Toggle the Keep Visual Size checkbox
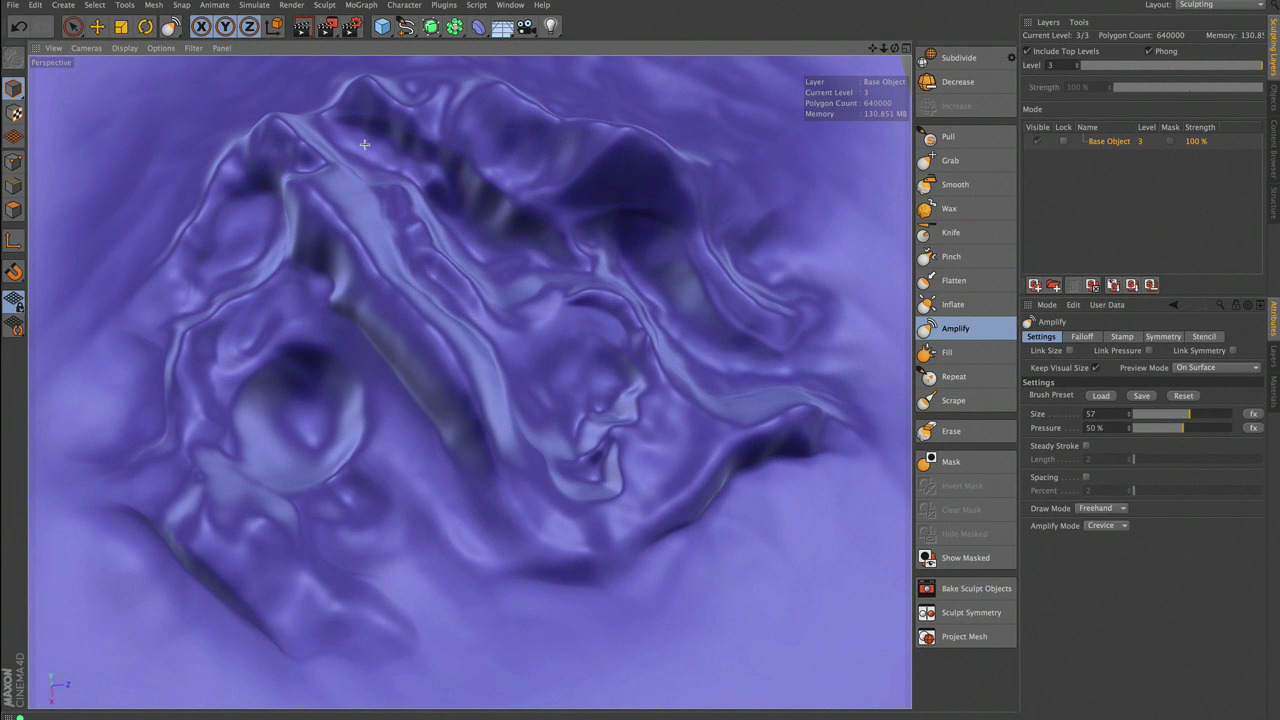 1096,368
